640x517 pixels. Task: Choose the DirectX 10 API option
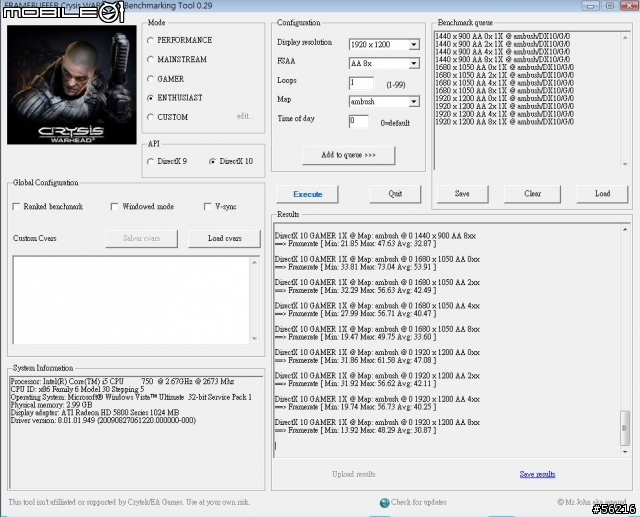click(212, 162)
